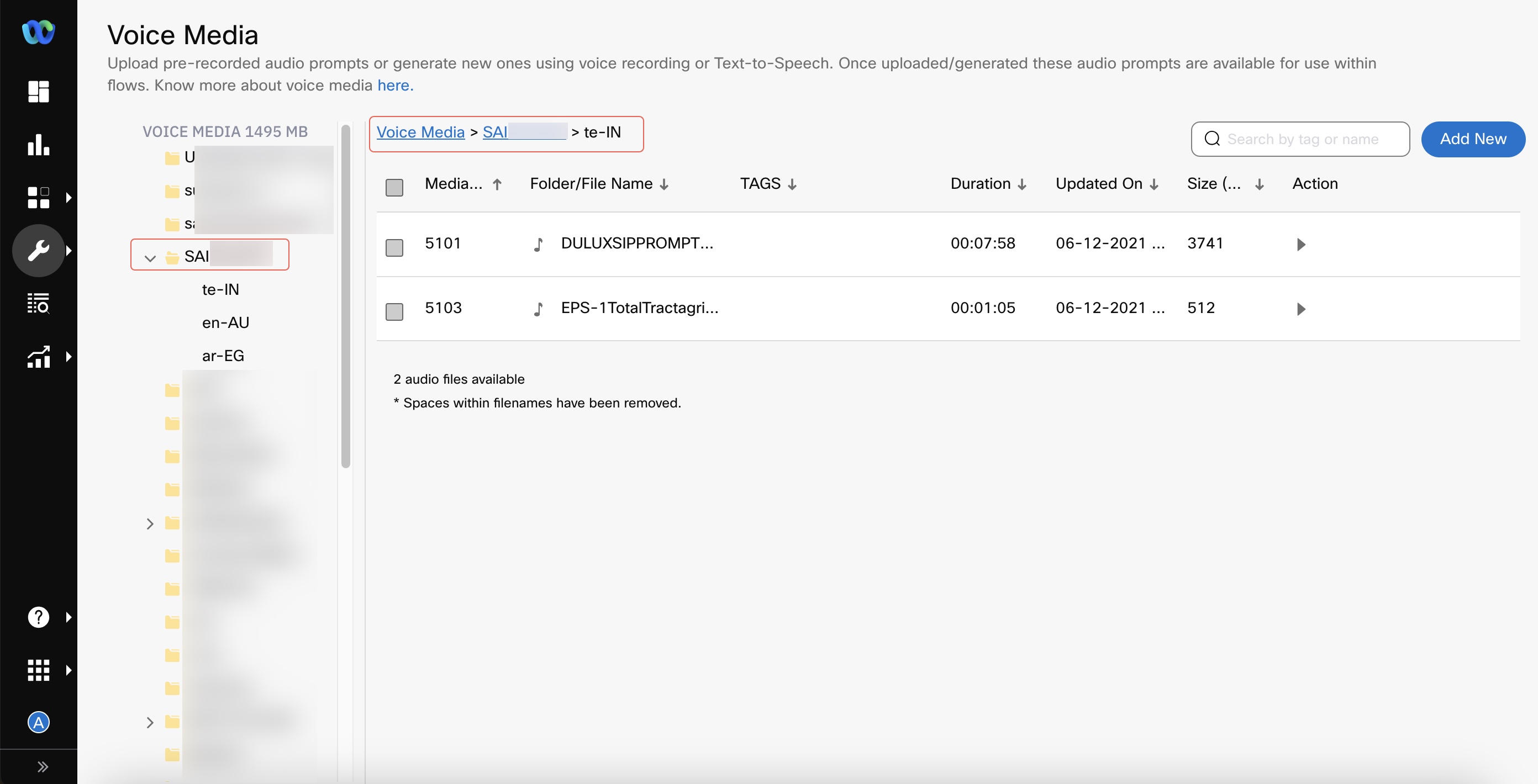Collapse the SAI folder chevron

[x=150, y=258]
